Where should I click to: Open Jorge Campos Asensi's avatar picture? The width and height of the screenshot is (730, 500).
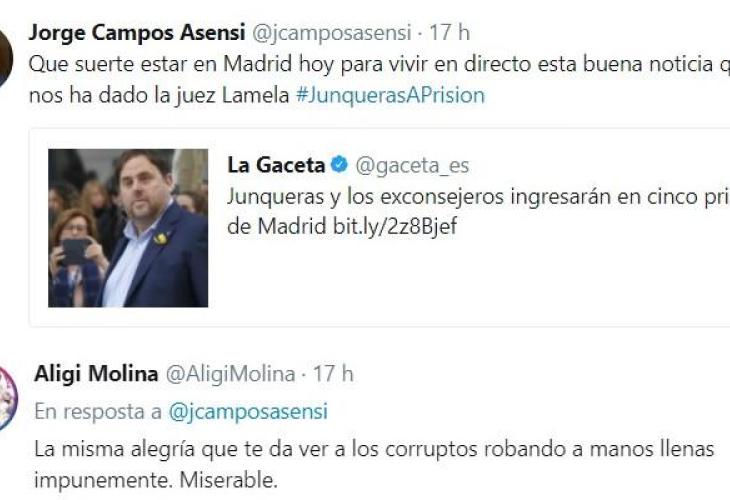[6, 58]
